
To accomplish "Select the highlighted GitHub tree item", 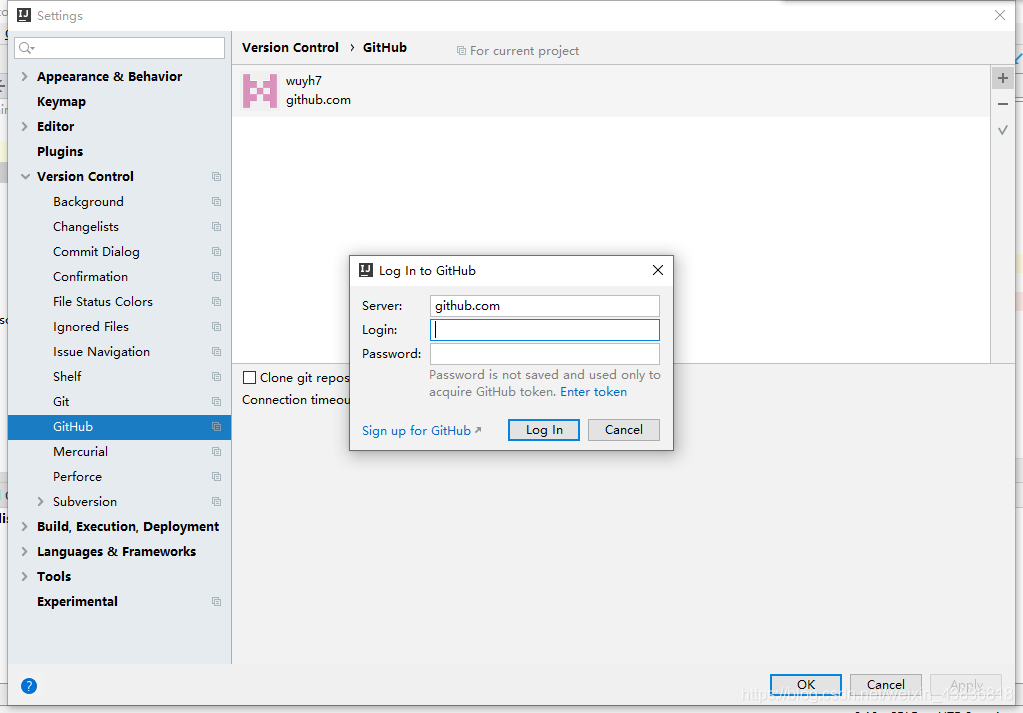I will [x=119, y=427].
